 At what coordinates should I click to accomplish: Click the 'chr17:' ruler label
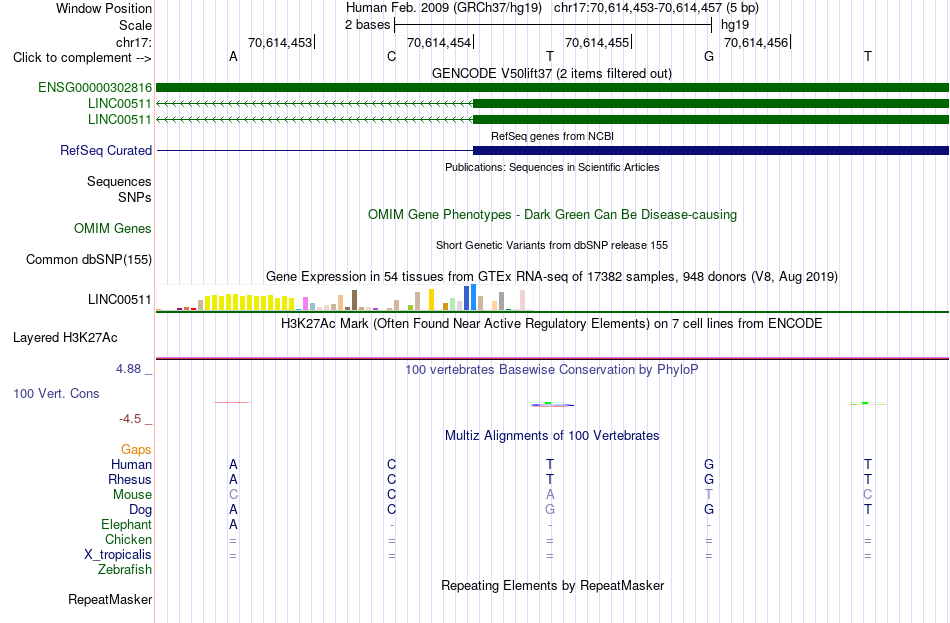click(134, 42)
